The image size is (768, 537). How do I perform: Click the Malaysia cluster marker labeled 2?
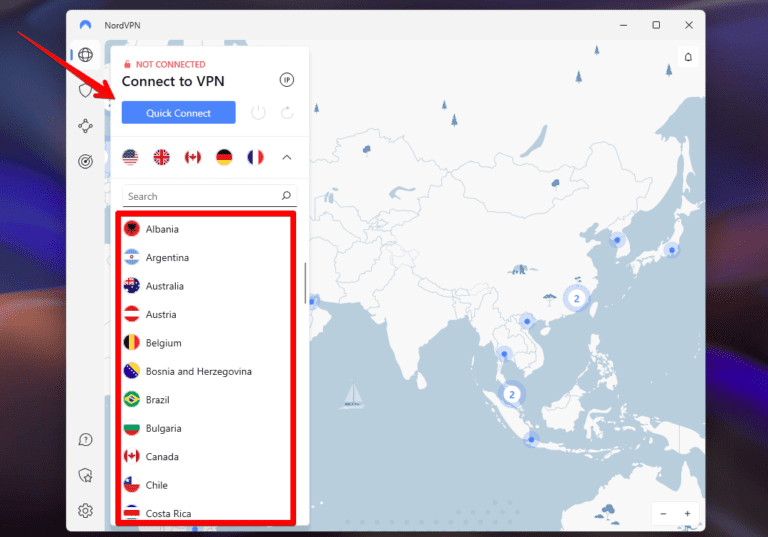512,394
